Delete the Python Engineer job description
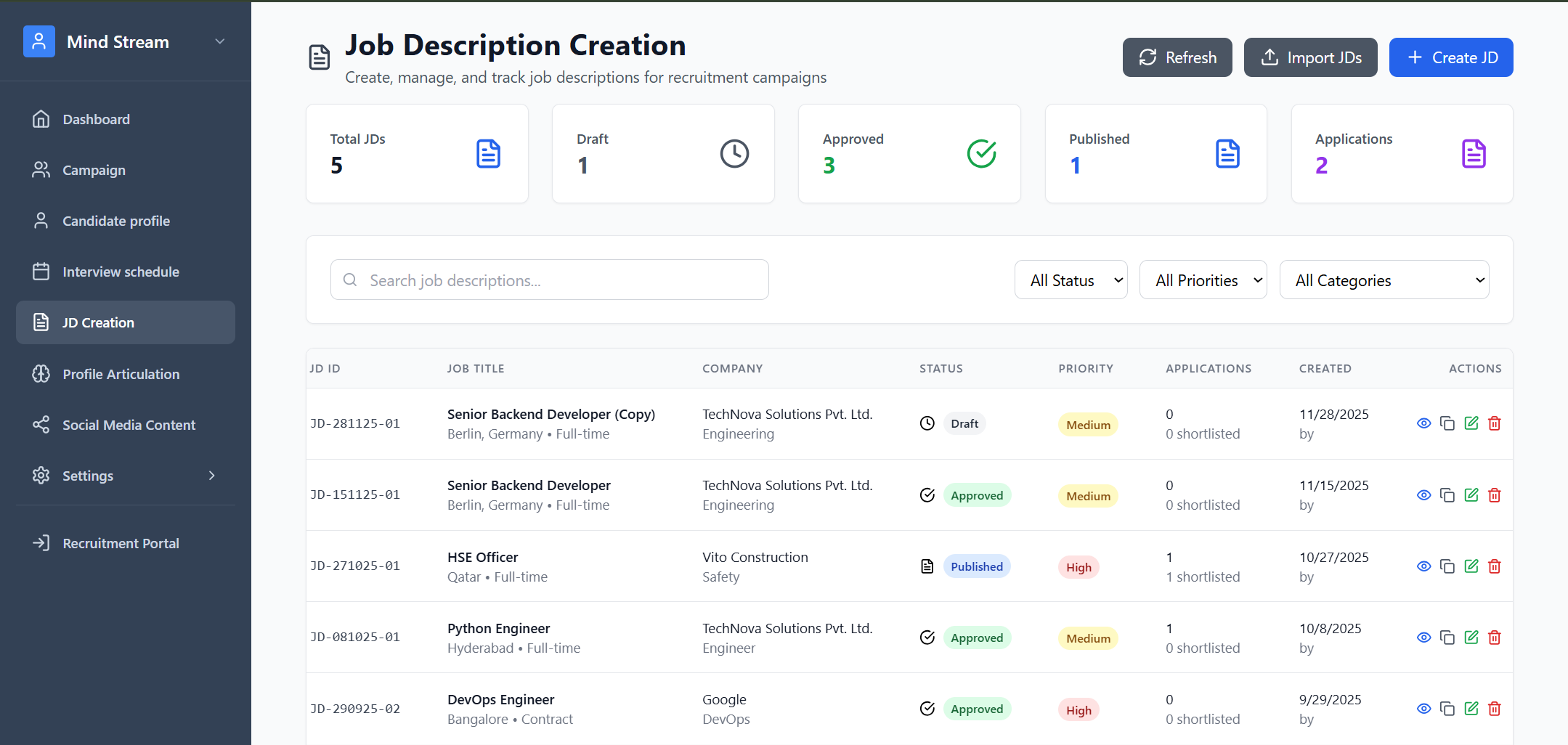Viewport: 1568px width, 745px height. click(x=1495, y=638)
